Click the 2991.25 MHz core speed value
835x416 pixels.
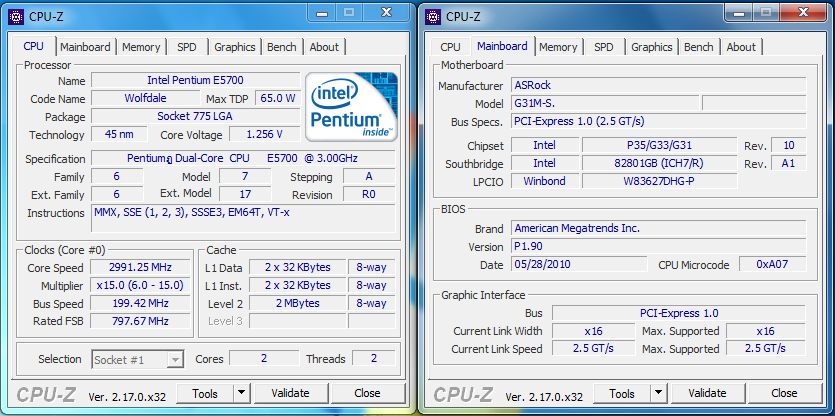coord(140,267)
